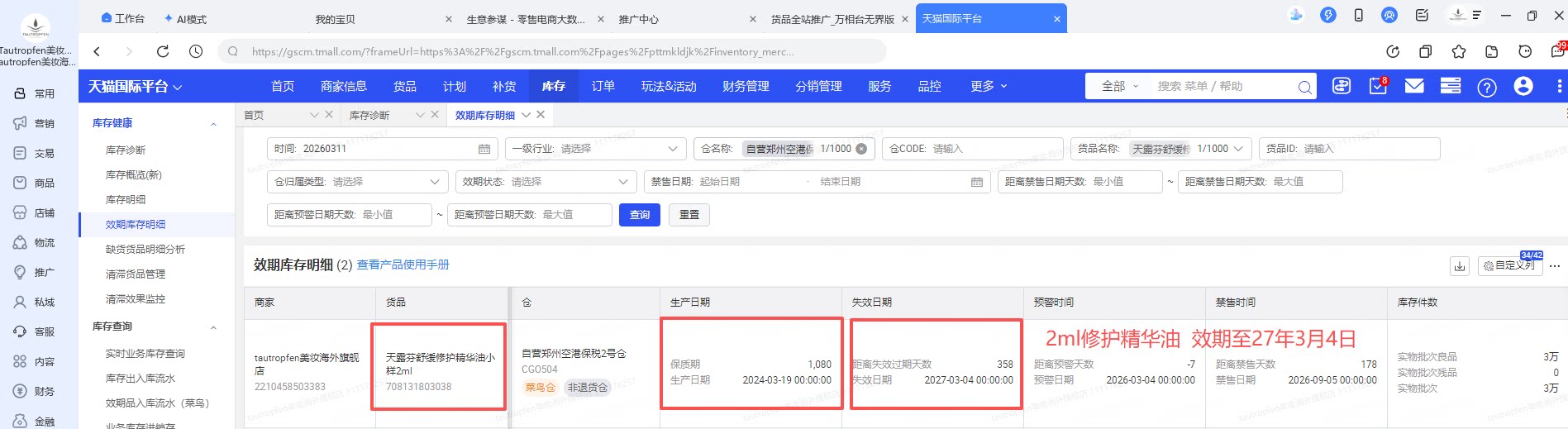Click the mobile phone icon in title bar
This screenshot has width=1568, height=429.
point(1358,15)
